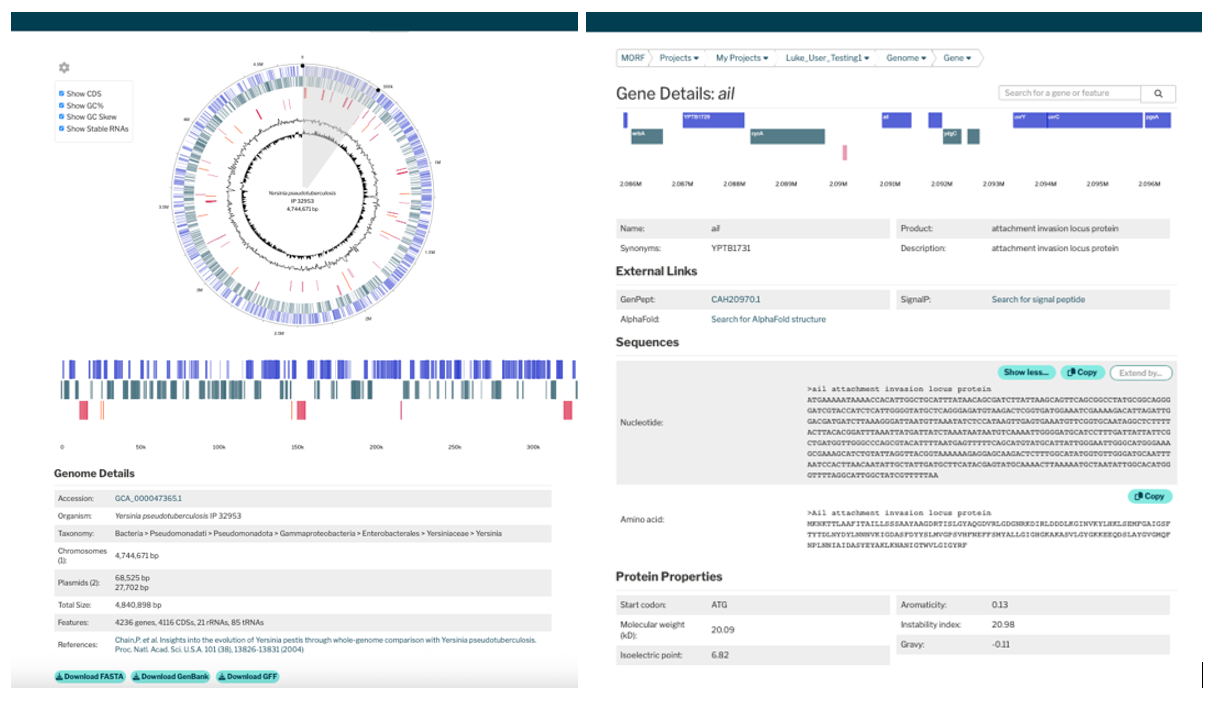The height and width of the screenshot is (703, 1210).
Task: Expand the Projects breadcrumb dropdown
Action: (678, 58)
